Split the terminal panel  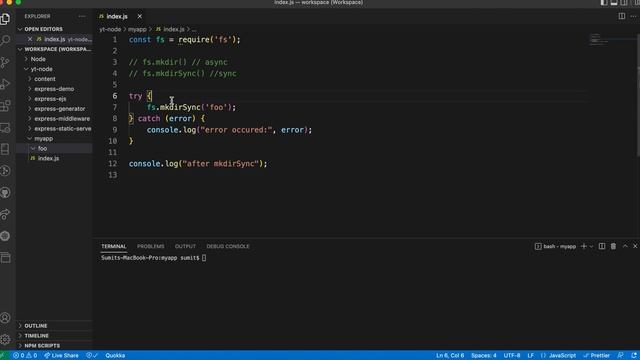pos(602,246)
